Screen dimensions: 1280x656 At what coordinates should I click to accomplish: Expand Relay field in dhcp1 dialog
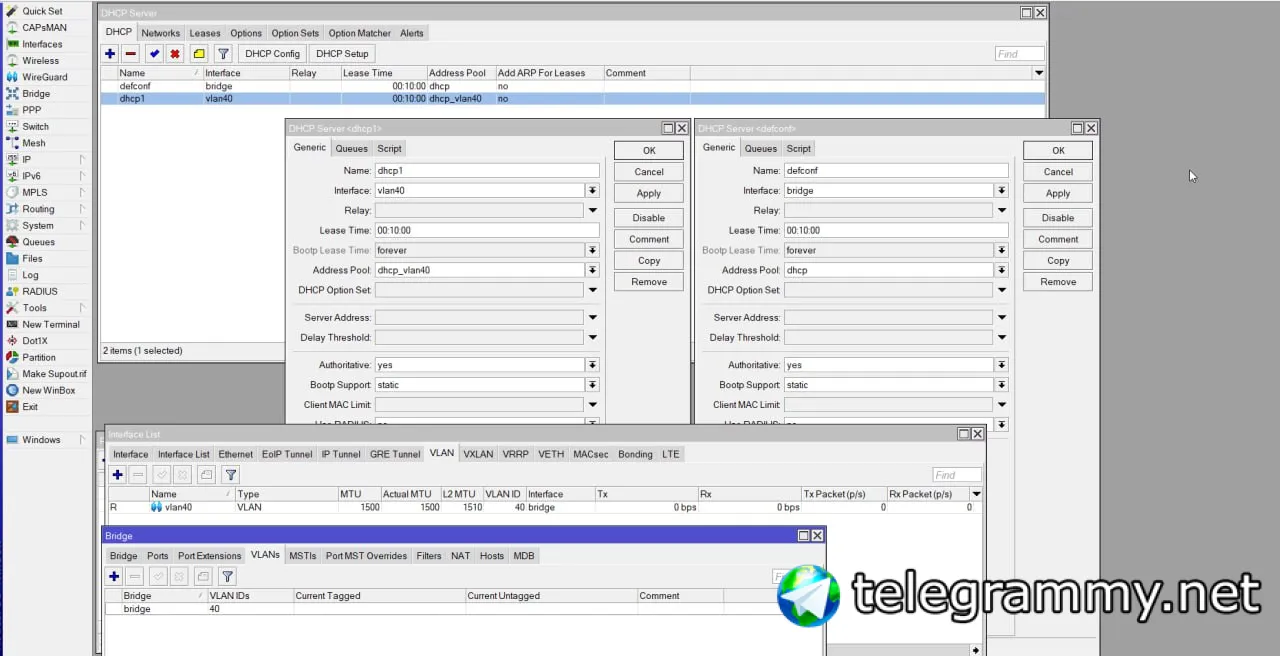click(x=592, y=211)
